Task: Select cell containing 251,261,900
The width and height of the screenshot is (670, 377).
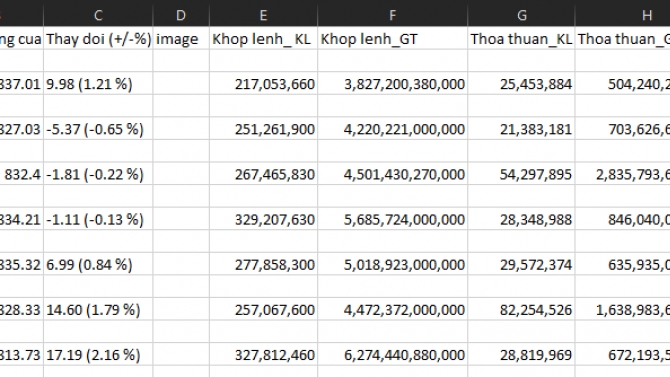Action: coord(263,129)
